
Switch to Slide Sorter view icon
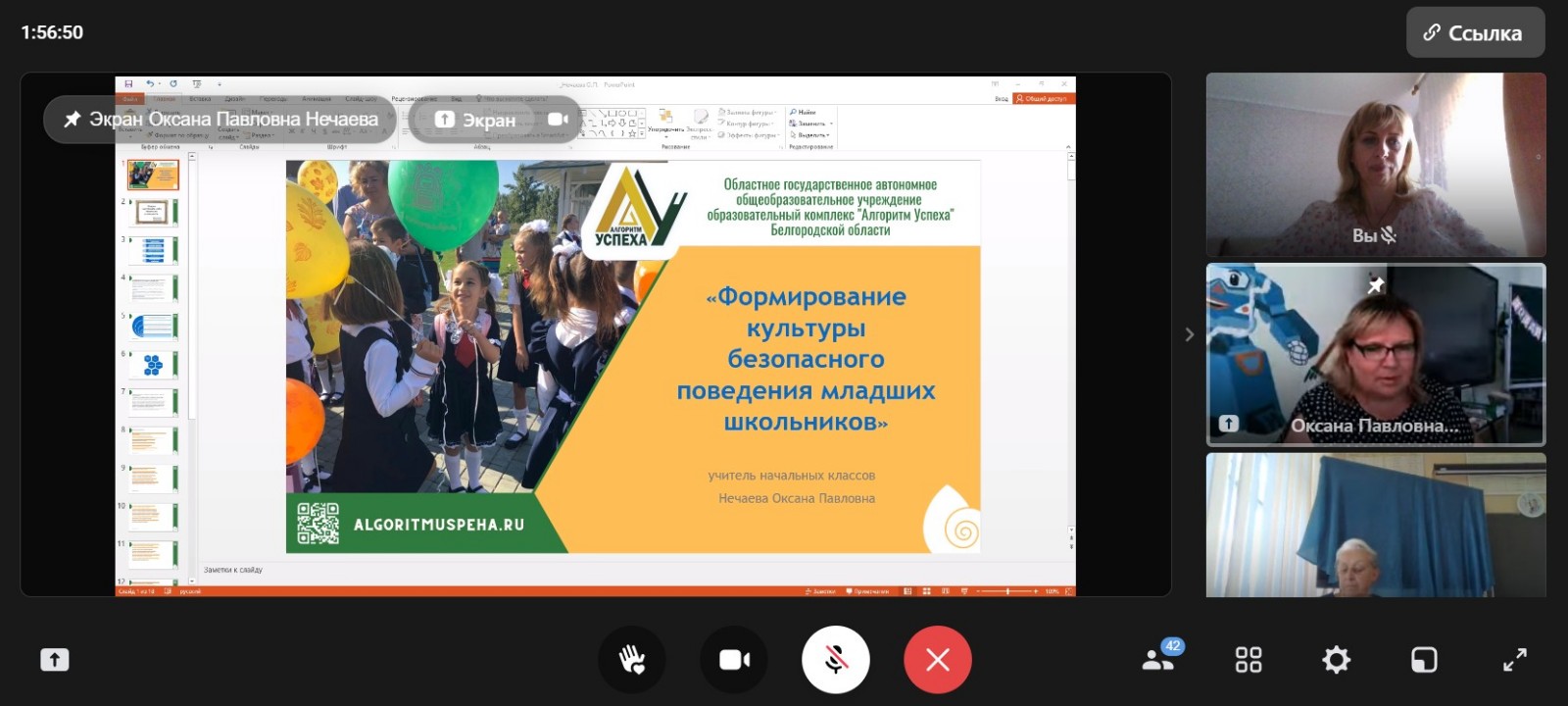pyautogui.click(x=926, y=591)
